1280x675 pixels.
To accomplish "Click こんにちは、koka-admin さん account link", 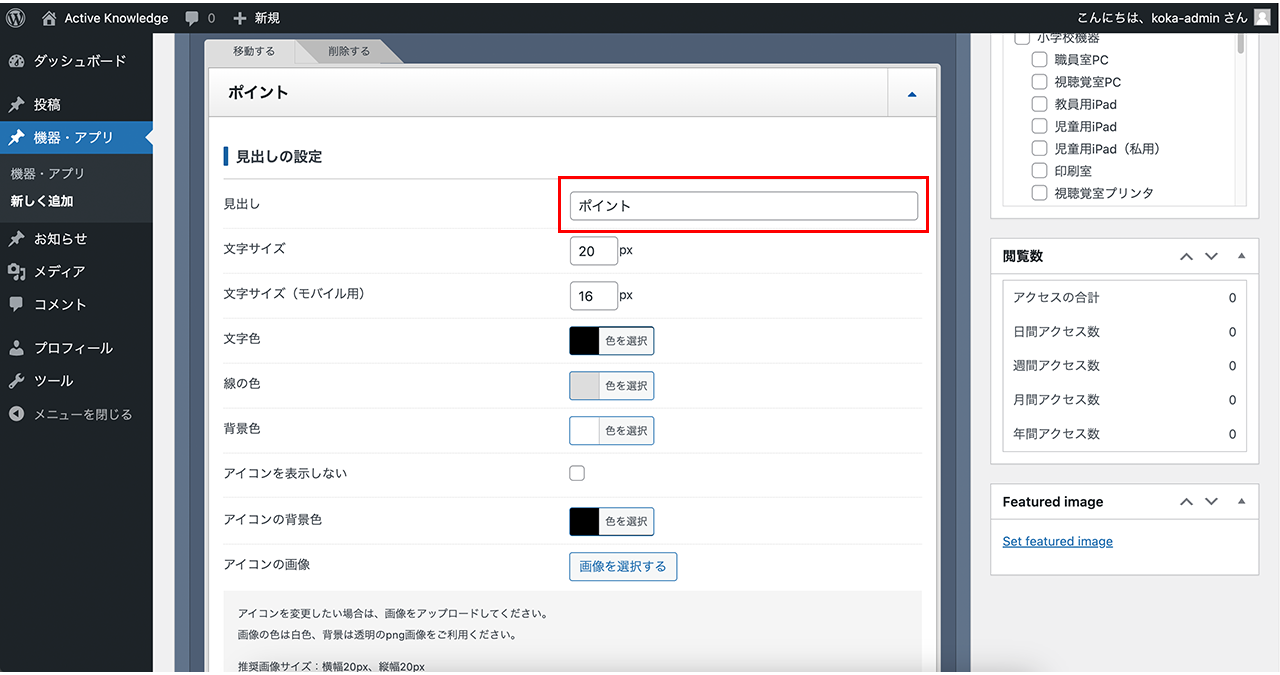I will coord(1161,18).
